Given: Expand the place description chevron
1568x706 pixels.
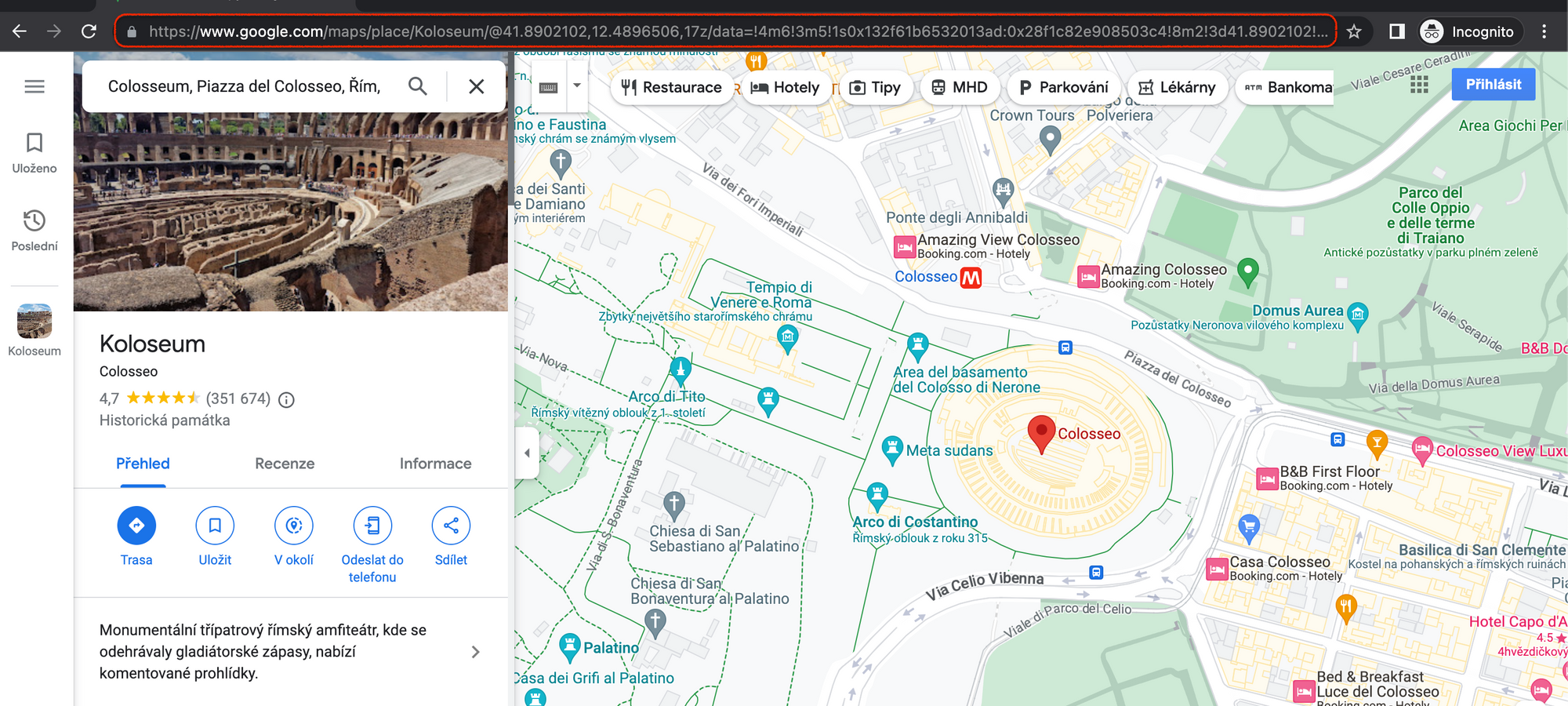Looking at the screenshot, I should pyautogui.click(x=475, y=652).
